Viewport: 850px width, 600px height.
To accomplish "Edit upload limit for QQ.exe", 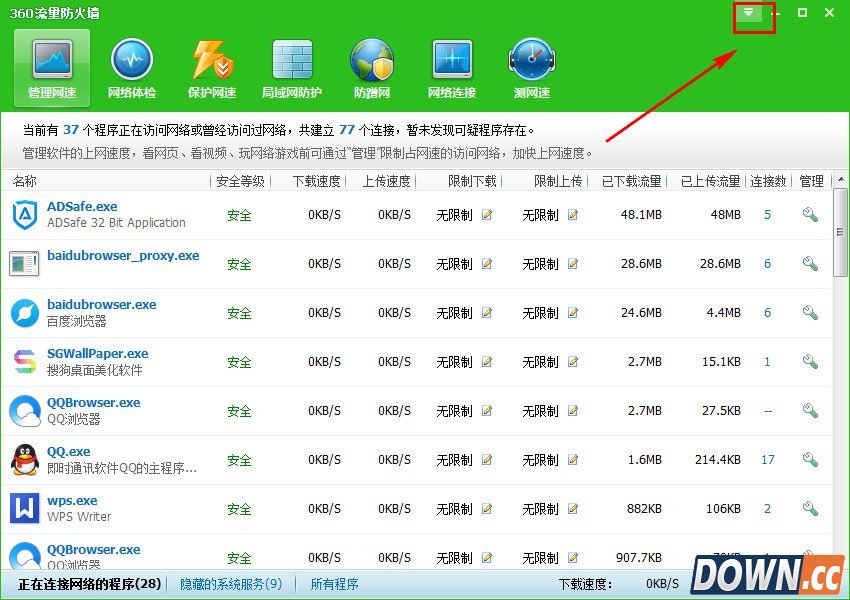I will [573, 460].
